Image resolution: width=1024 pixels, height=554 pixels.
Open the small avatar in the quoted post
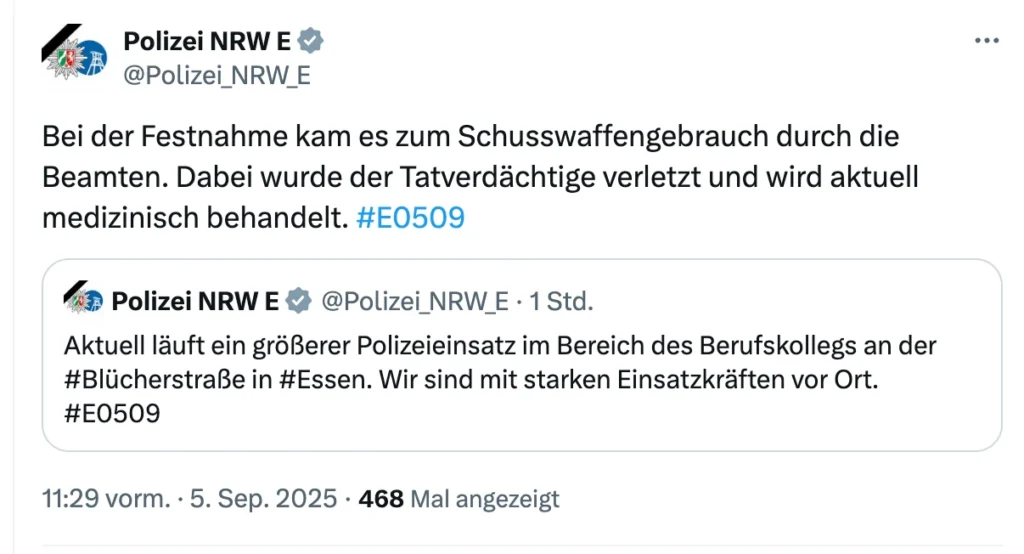(x=83, y=300)
